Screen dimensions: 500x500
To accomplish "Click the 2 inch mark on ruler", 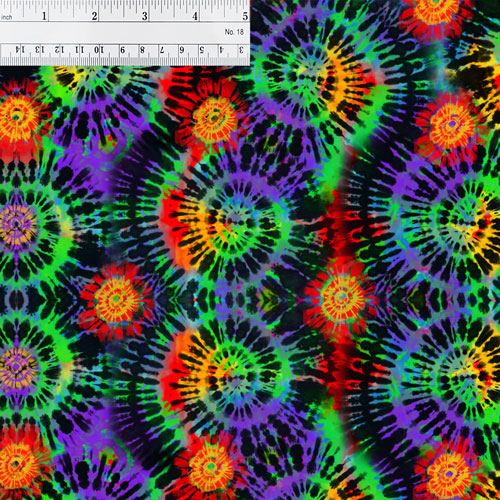I will 95,16.
